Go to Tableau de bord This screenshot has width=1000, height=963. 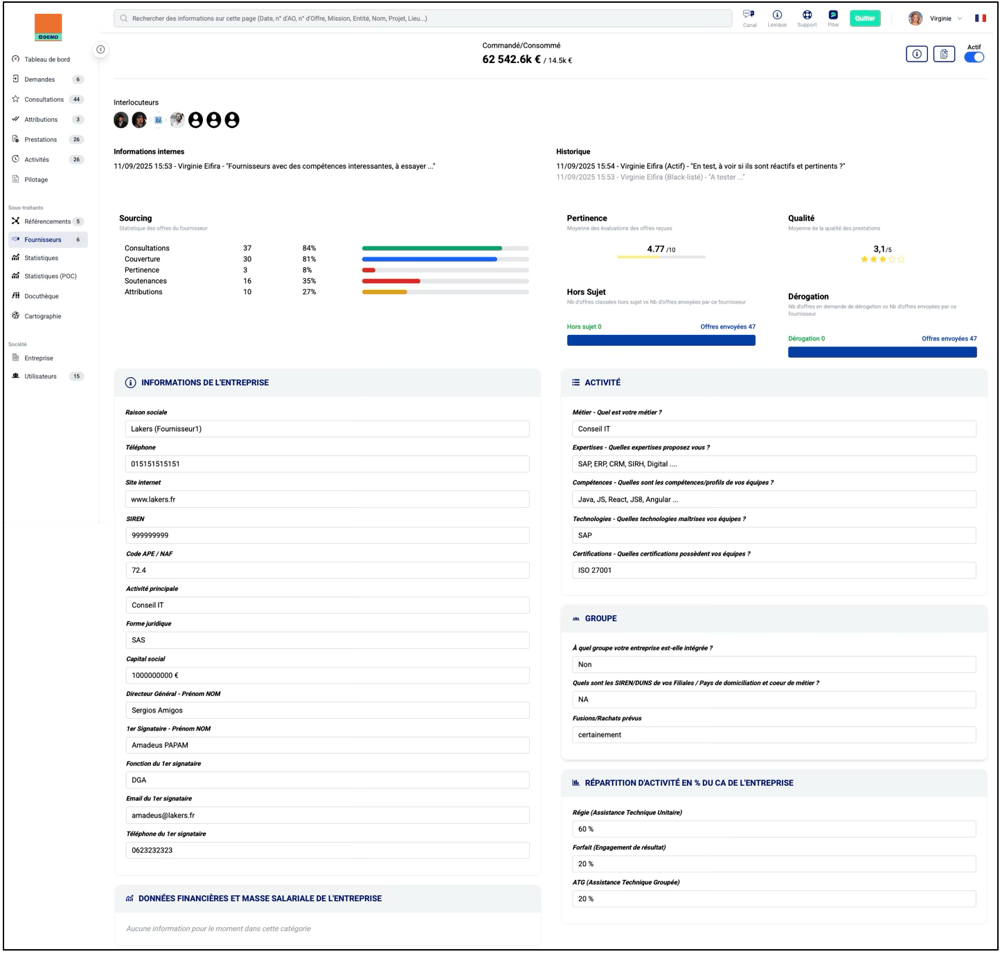[x=46, y=59]
